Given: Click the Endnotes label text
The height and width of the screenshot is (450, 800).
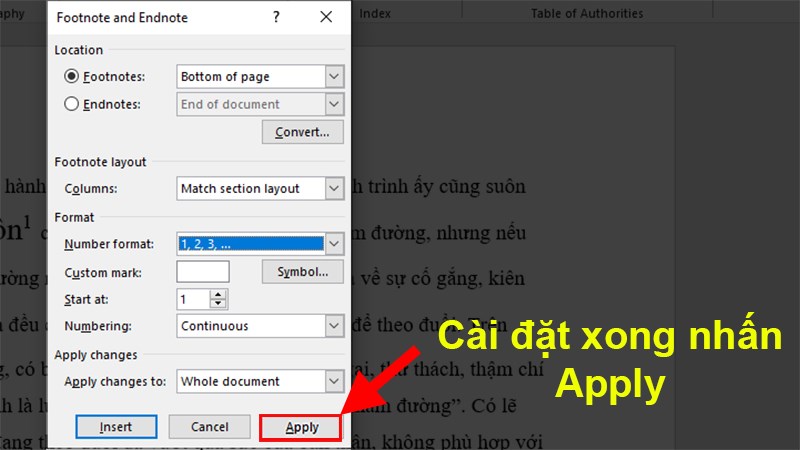Looking at the screenshot, I should click(112, 104).
